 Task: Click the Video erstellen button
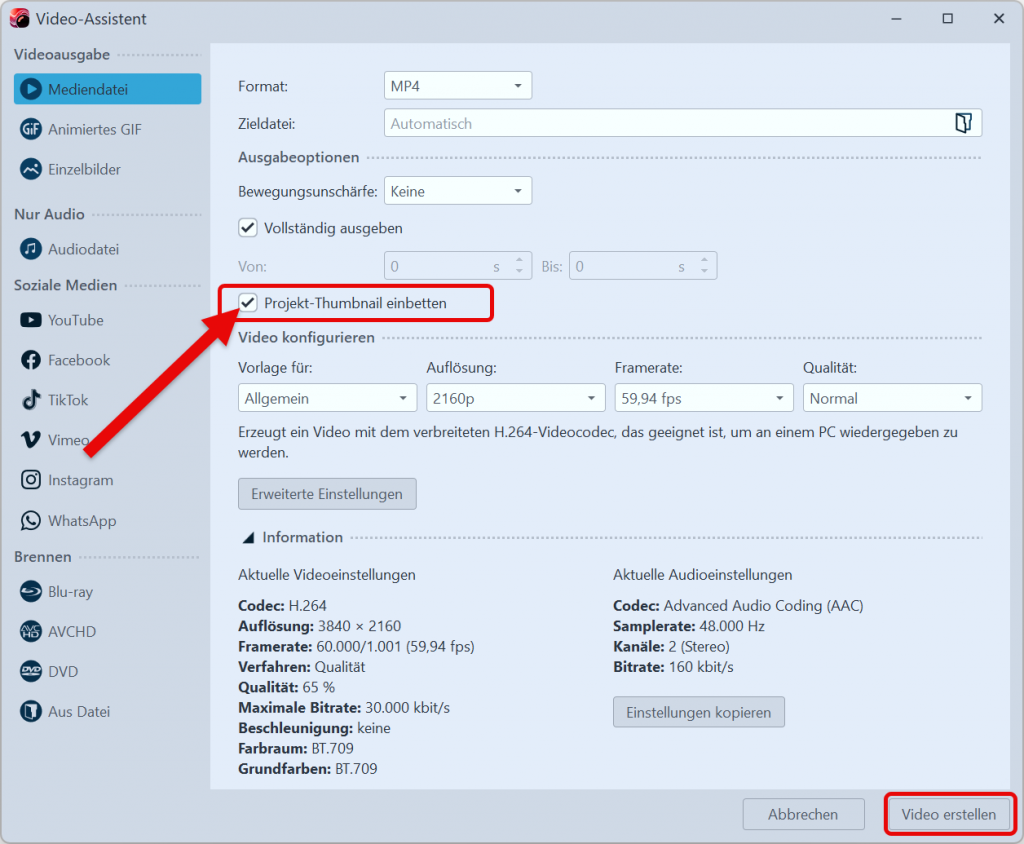point(949,814)
